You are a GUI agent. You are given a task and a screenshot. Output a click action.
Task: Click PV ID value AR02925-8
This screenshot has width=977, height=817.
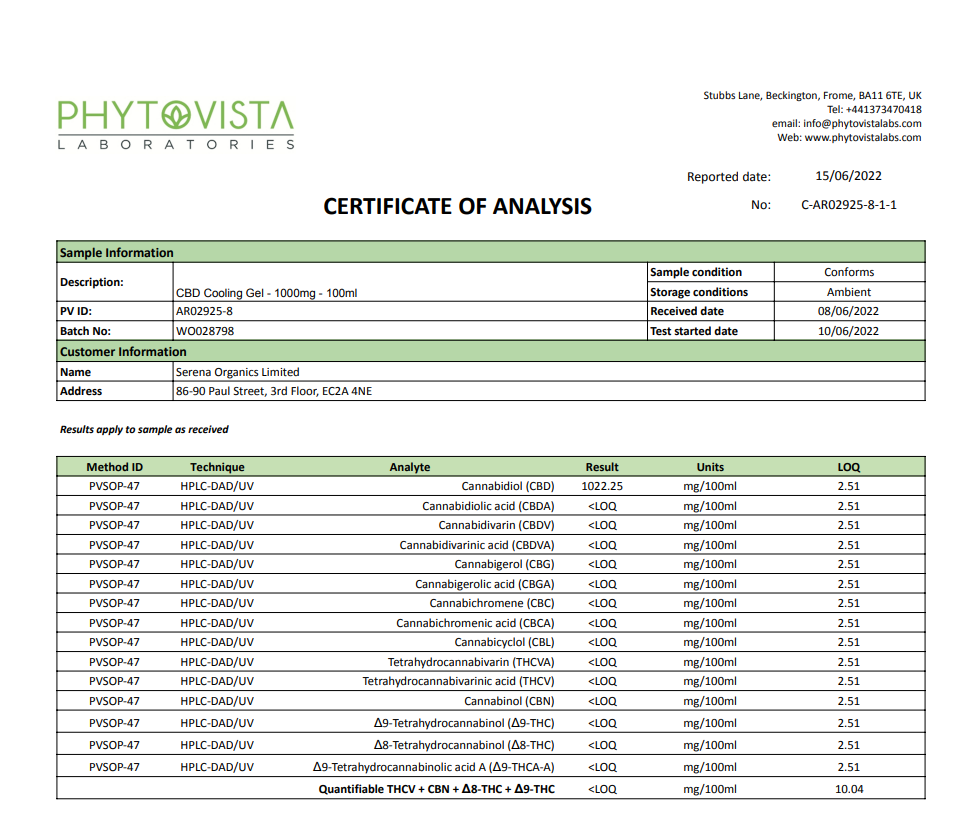pyautogui.click(x=204, y=311)
